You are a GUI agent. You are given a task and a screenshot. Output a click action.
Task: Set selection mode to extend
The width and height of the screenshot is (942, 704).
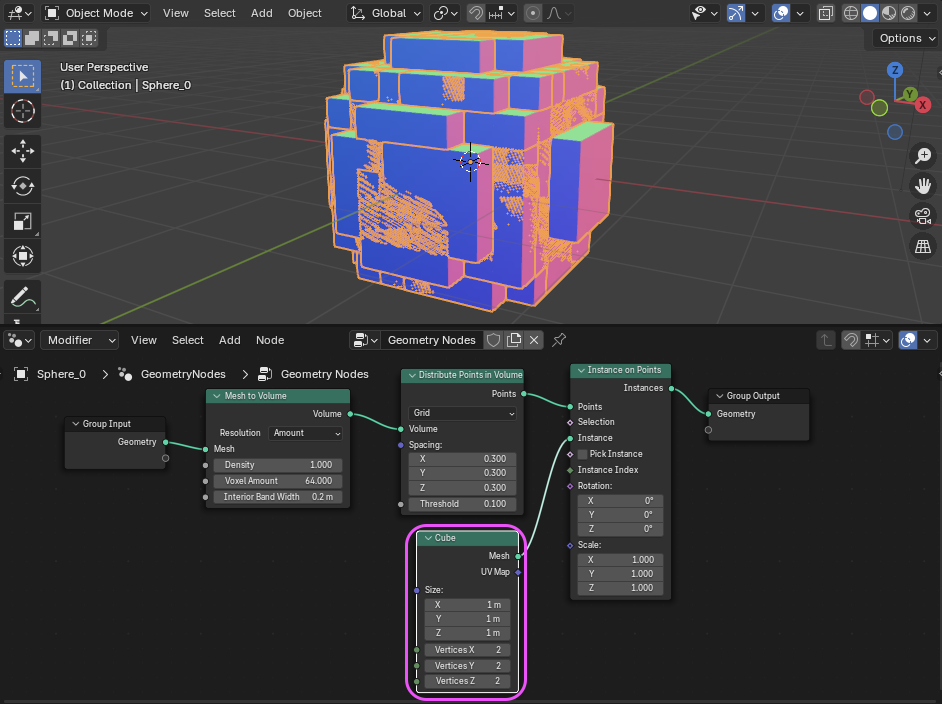click(x=32, y=38)
